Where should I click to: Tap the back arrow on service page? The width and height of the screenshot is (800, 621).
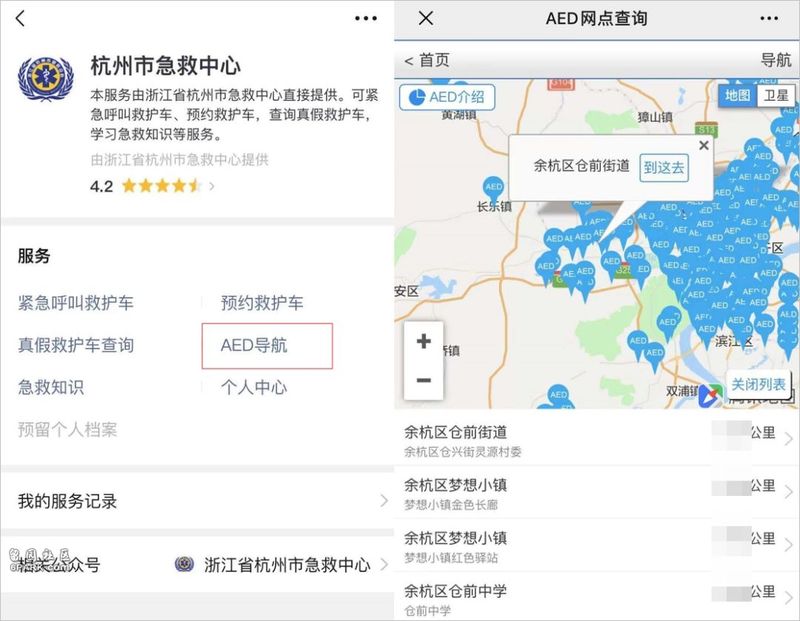(20, 19)
